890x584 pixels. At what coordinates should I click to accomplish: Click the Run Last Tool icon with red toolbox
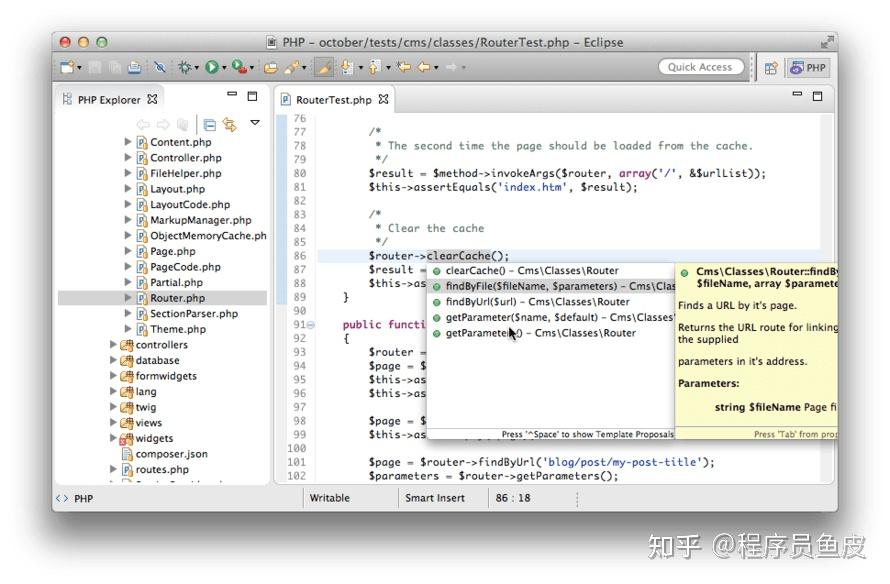click(x=240, y=67)
